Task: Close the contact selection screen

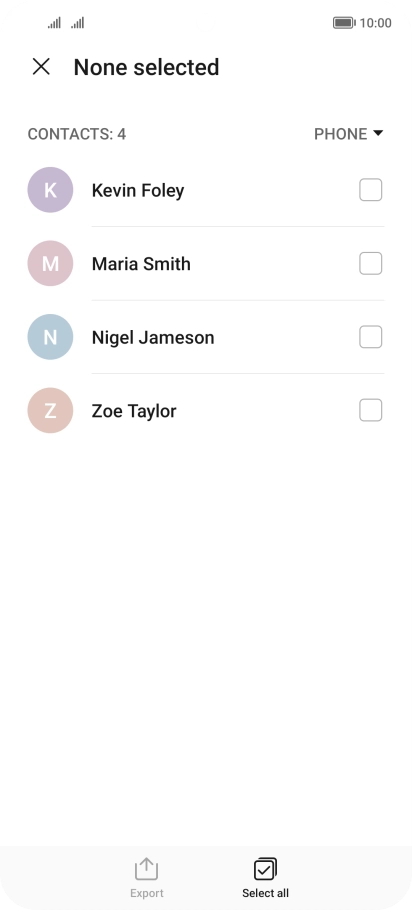Action: [x=41, y=67]
